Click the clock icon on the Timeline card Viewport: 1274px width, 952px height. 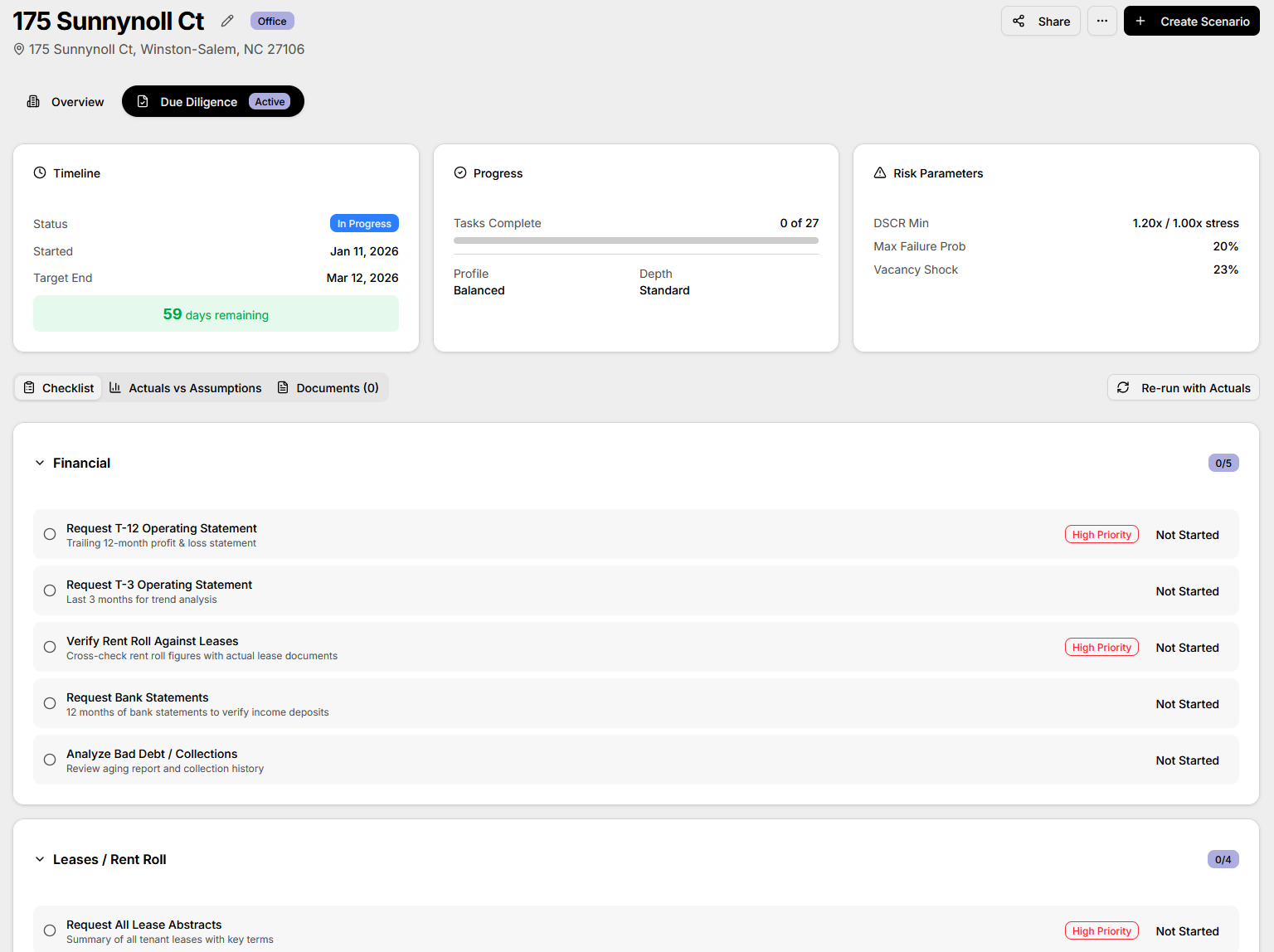point(40,172)
